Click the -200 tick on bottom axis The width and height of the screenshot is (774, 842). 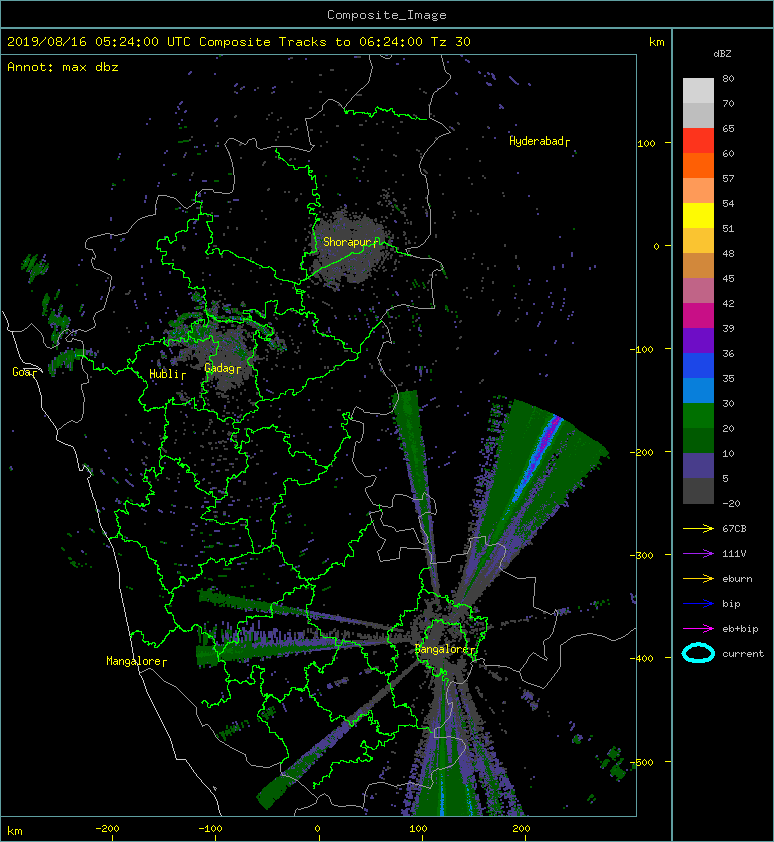(107, 829)
